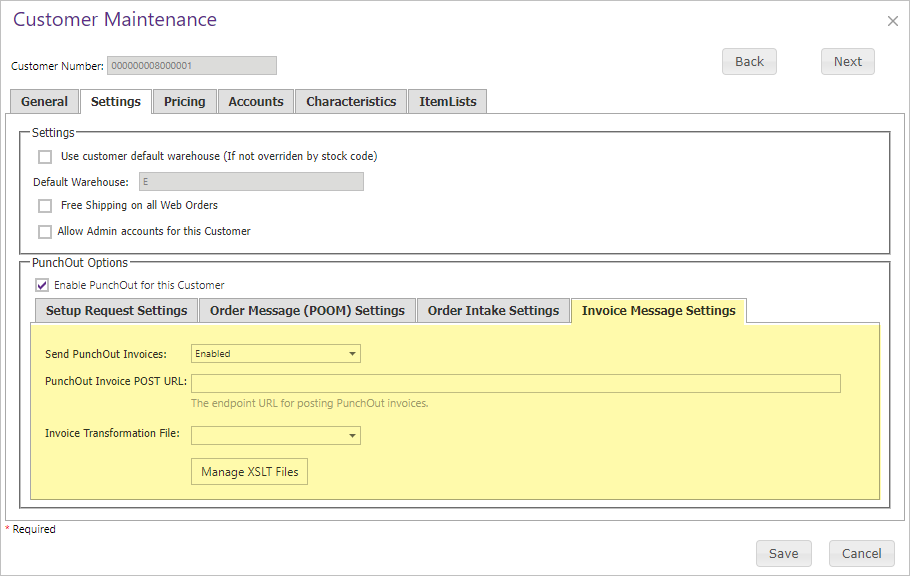The height and width of the screenshot is (576, 910).
Task: Switch to Order Message (POOM) Settings tab
Action: coord(307,311)
